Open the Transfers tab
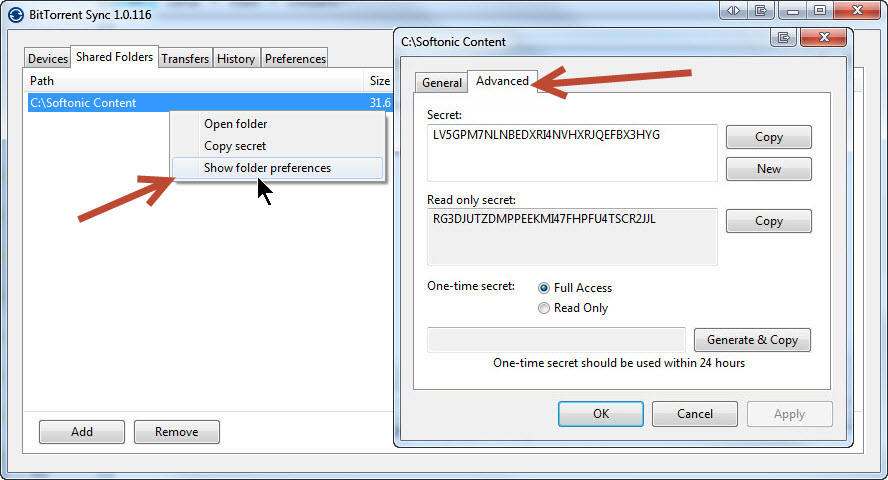Viewport: 888px width, 480px height. (x=185, y=58)
